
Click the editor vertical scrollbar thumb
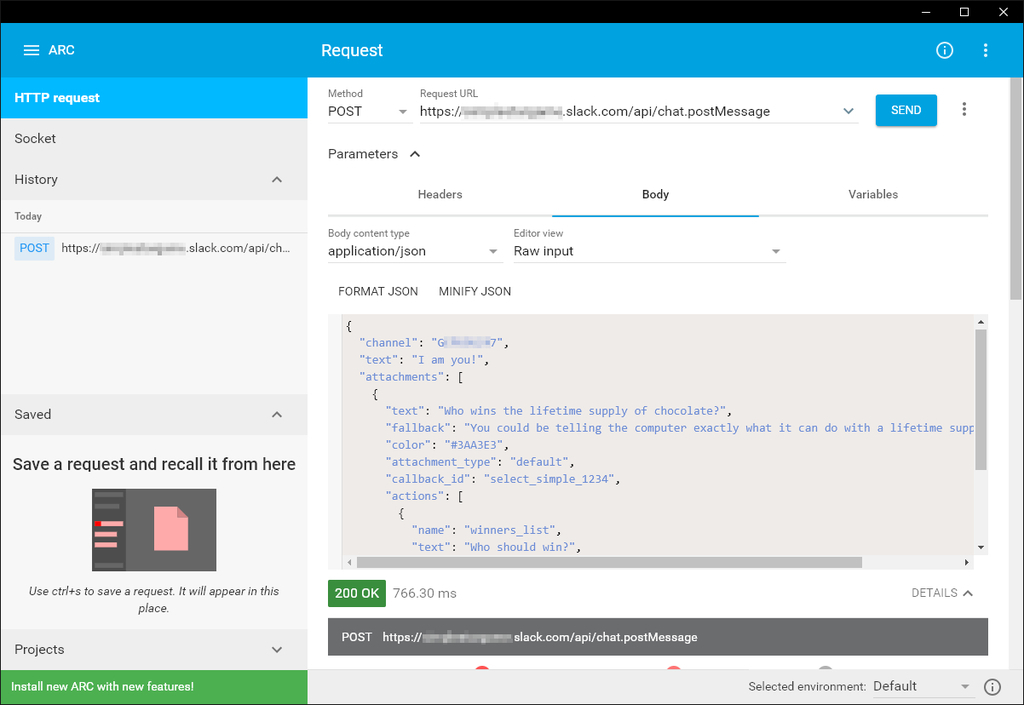click(980, 399)
